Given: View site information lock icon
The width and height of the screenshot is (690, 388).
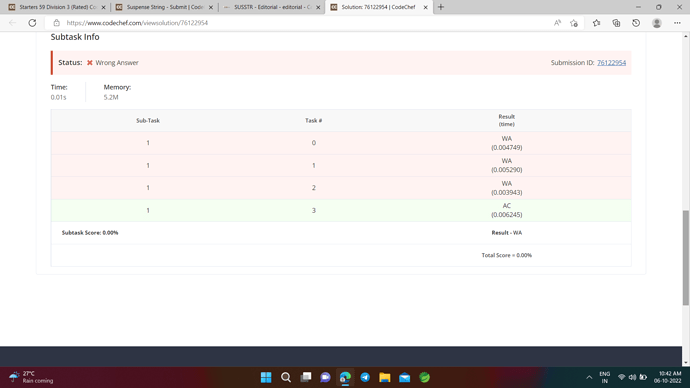Looking at the screenshot, I should 56,23.
